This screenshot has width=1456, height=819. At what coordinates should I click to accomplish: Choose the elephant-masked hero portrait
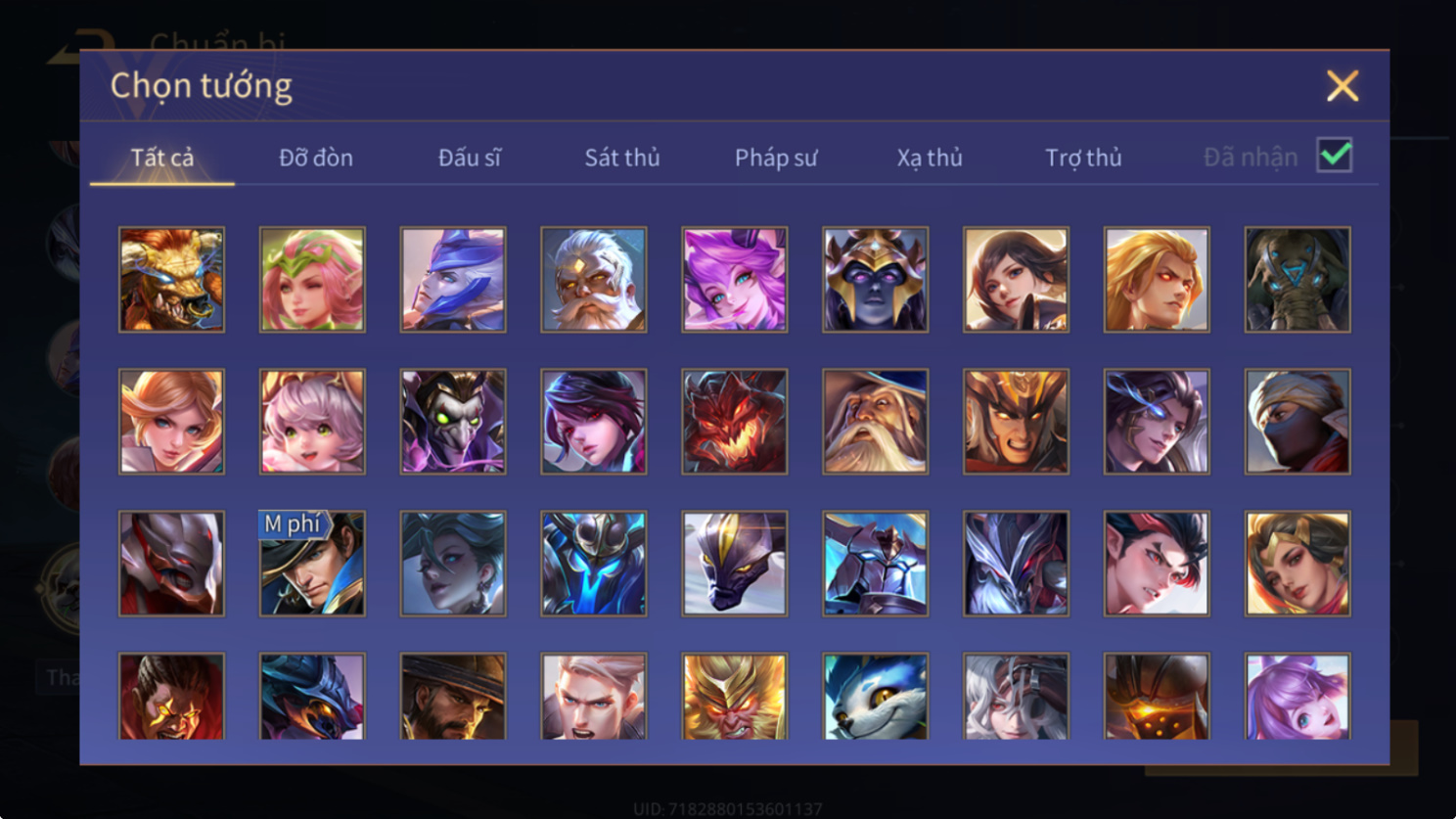tap(1297, 280)
